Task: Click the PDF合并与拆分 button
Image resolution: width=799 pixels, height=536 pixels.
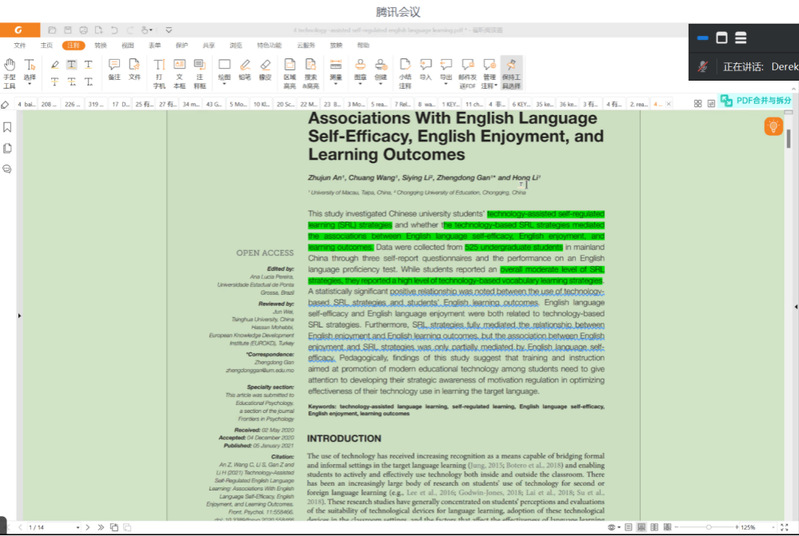Action: (756, 101)
